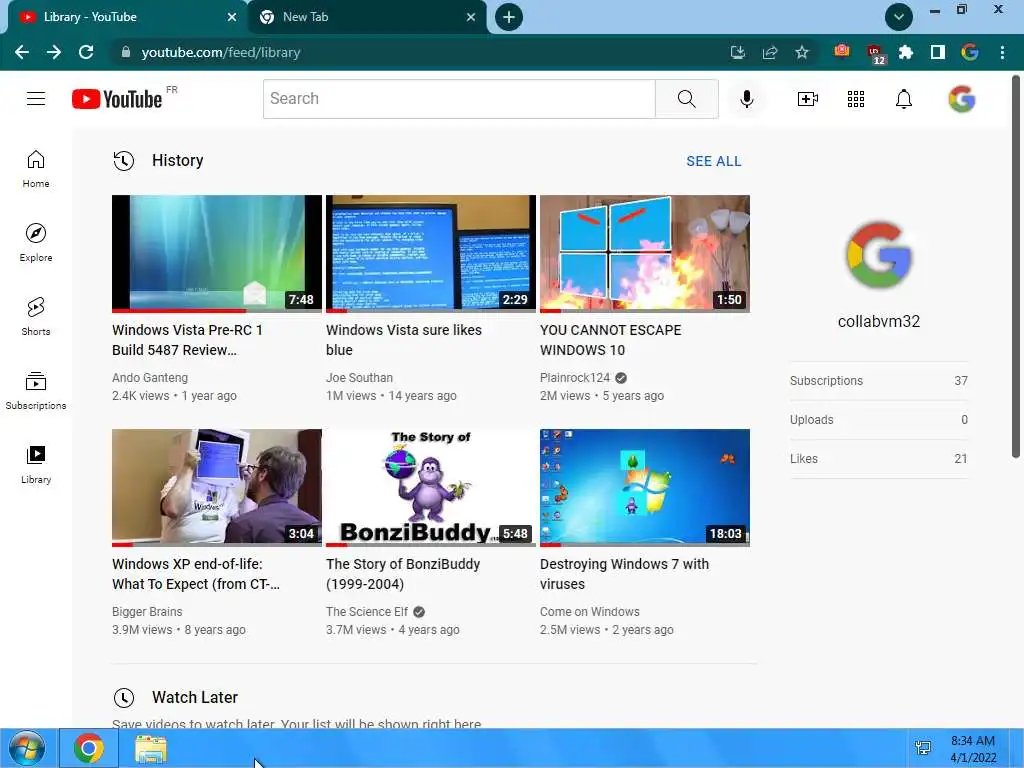Open Destroying Windows 7 with viruses thumbnail
This screenshot has width=1024, height=768.
(x=645, y=487)
